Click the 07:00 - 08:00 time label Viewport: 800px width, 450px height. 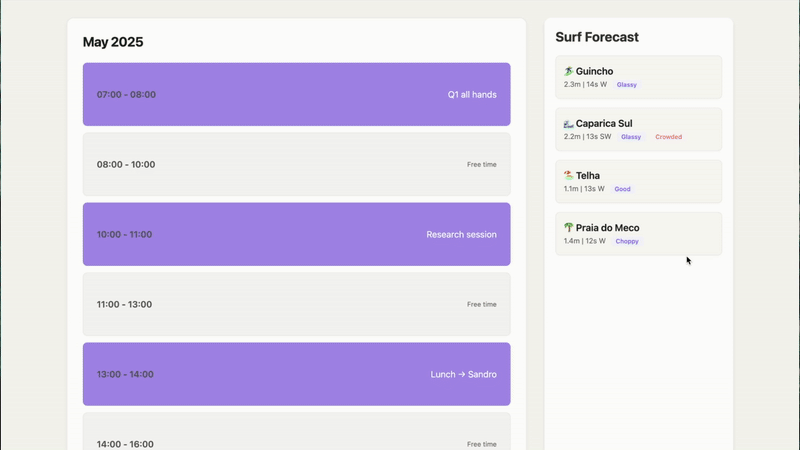click(126, 94)
